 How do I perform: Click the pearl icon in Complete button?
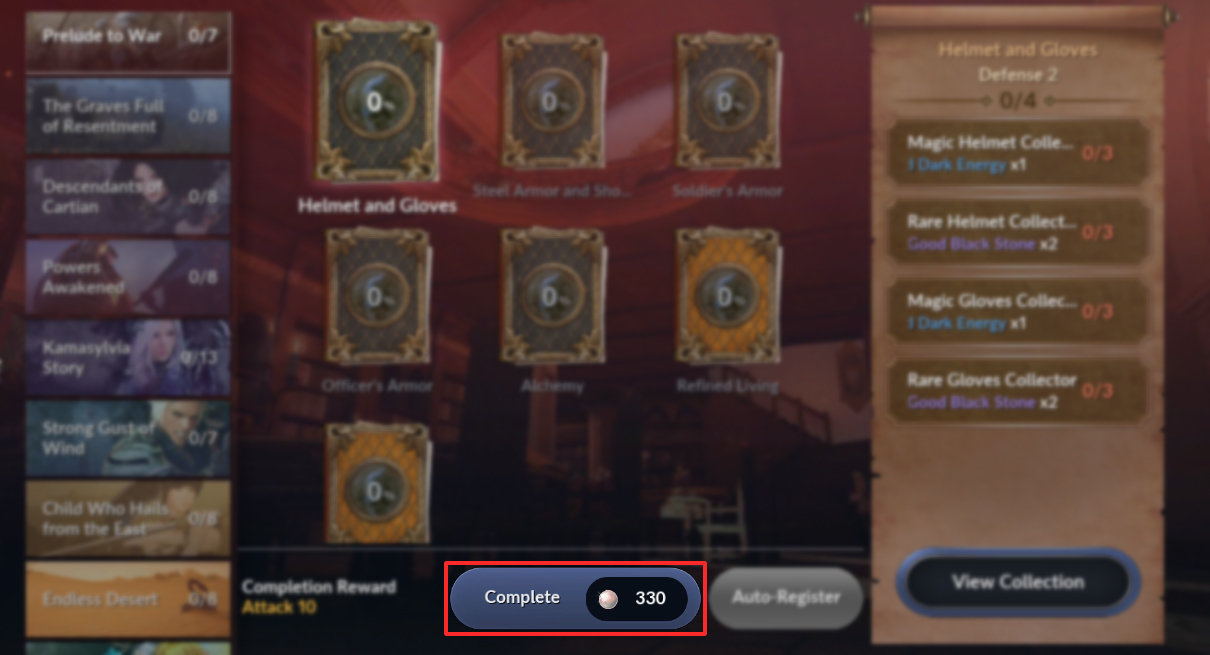click(610, 598)
